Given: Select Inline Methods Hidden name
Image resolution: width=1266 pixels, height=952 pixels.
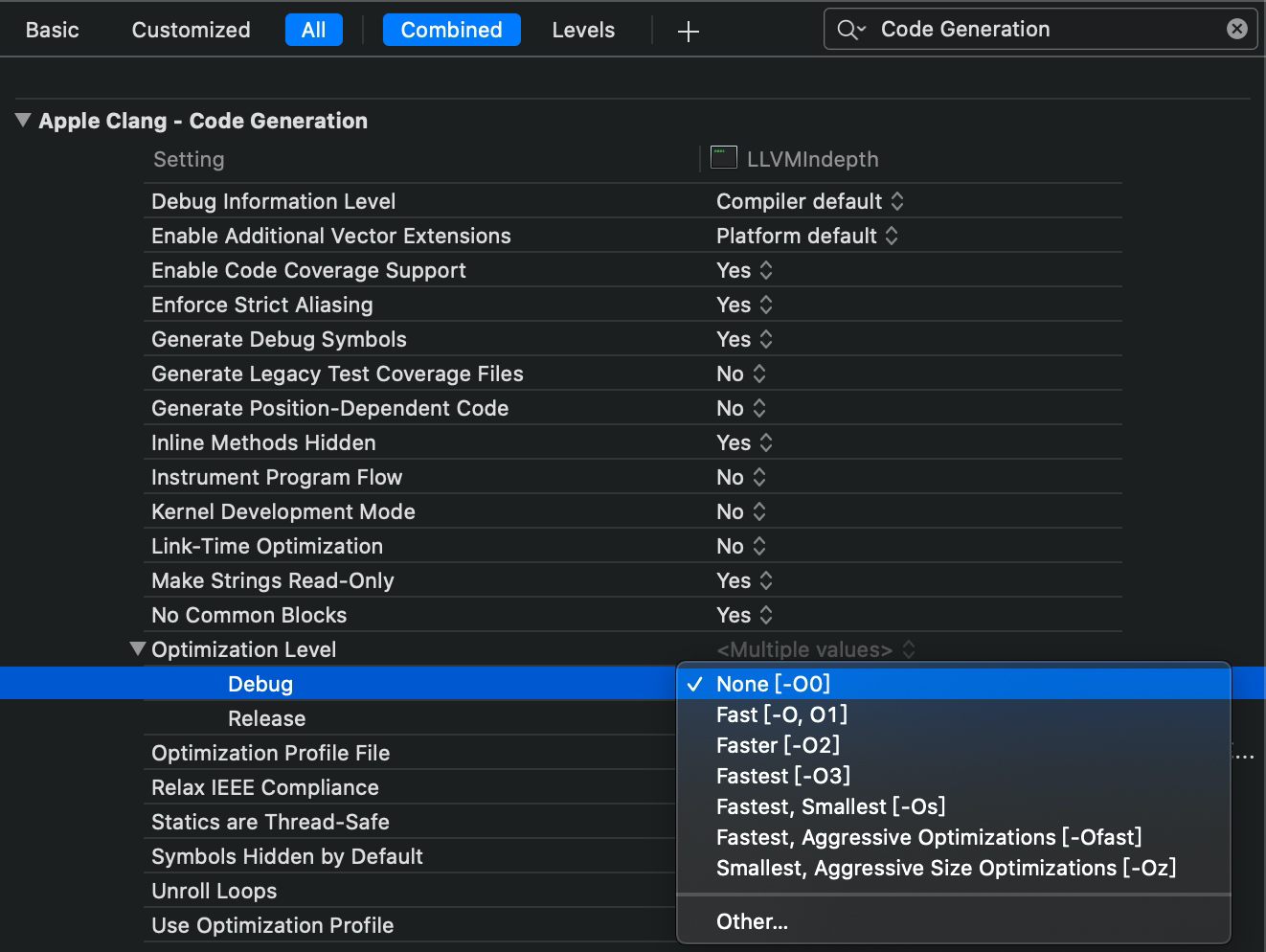Looking at the screenshot, I should 263,442.
